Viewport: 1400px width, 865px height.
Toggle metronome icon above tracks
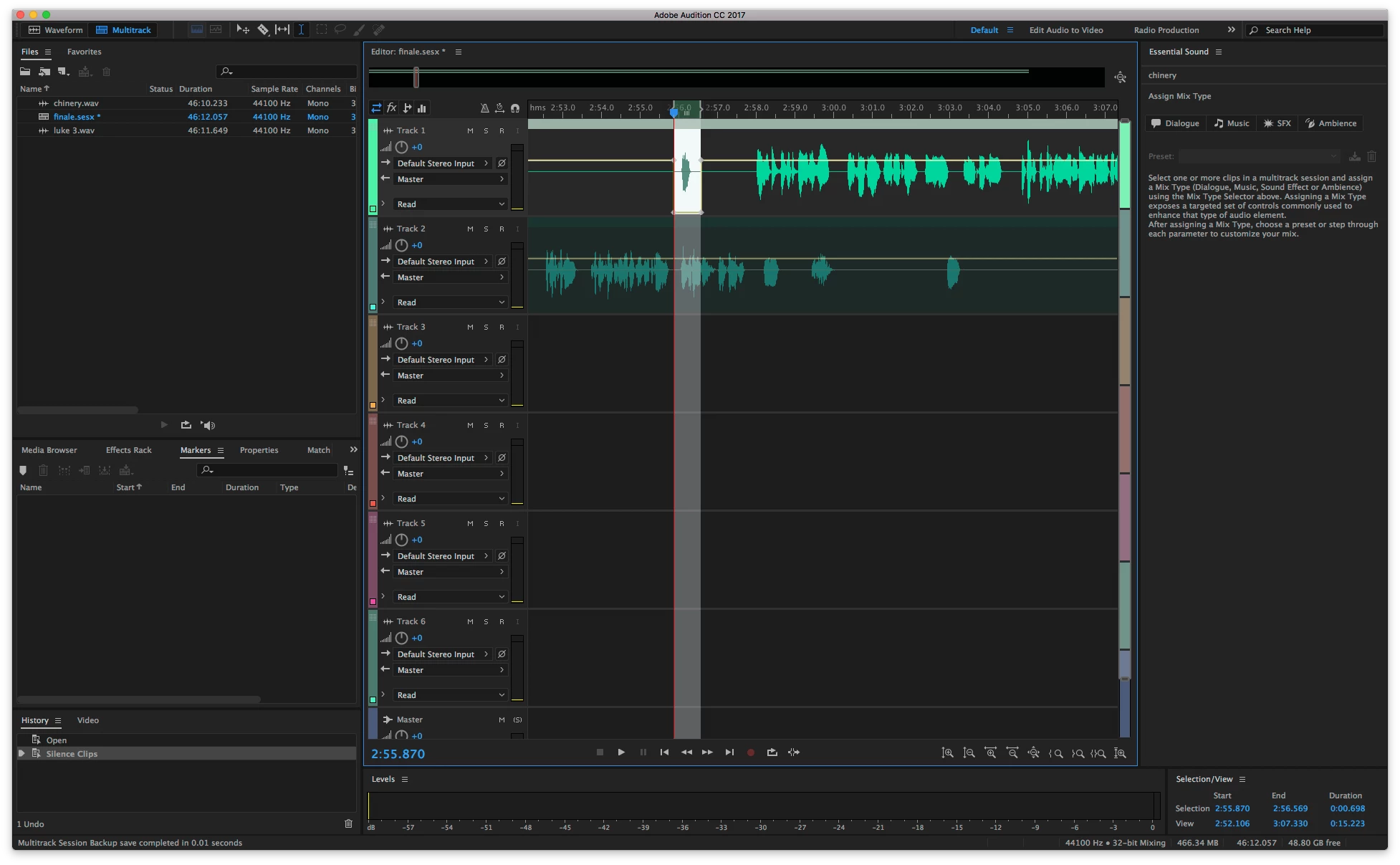tap(484, 108)
